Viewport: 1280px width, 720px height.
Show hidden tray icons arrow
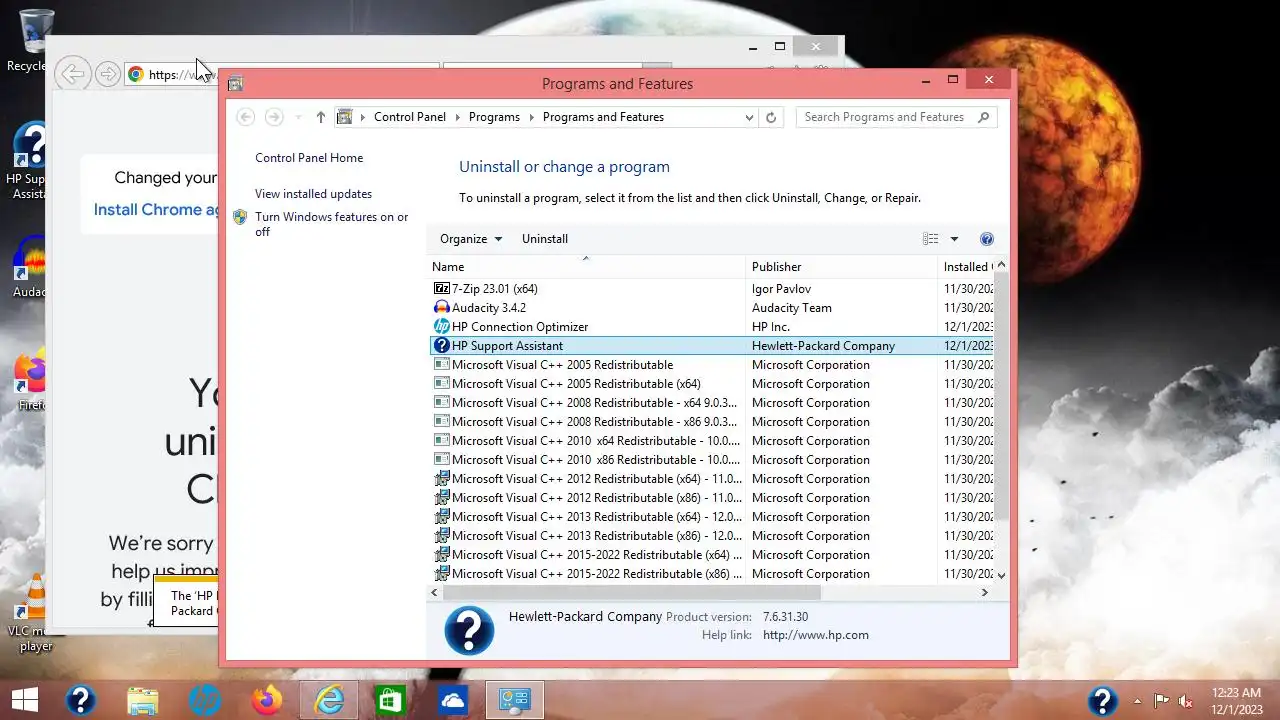[1137, 701]
